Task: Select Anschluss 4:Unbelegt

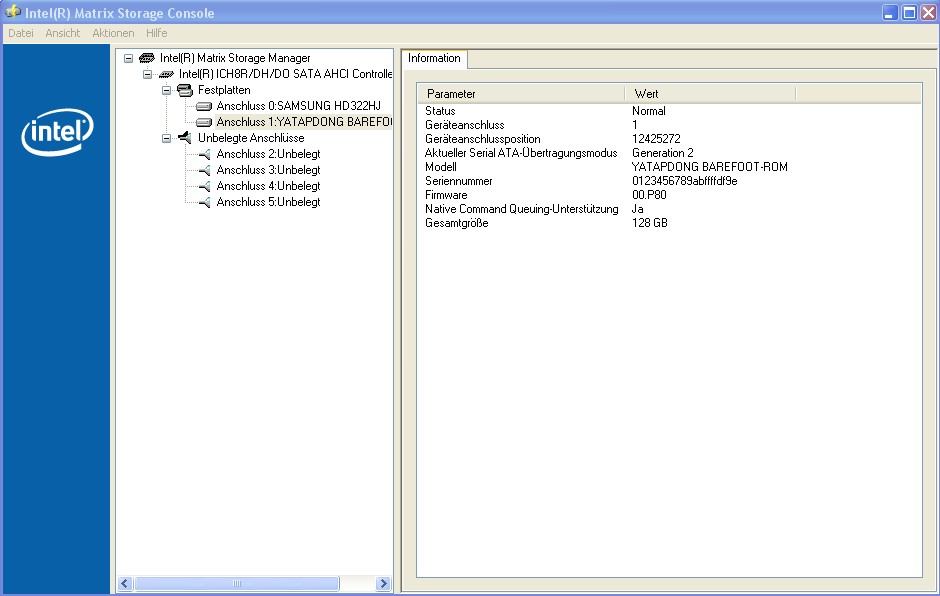Action: pos(268,186)
